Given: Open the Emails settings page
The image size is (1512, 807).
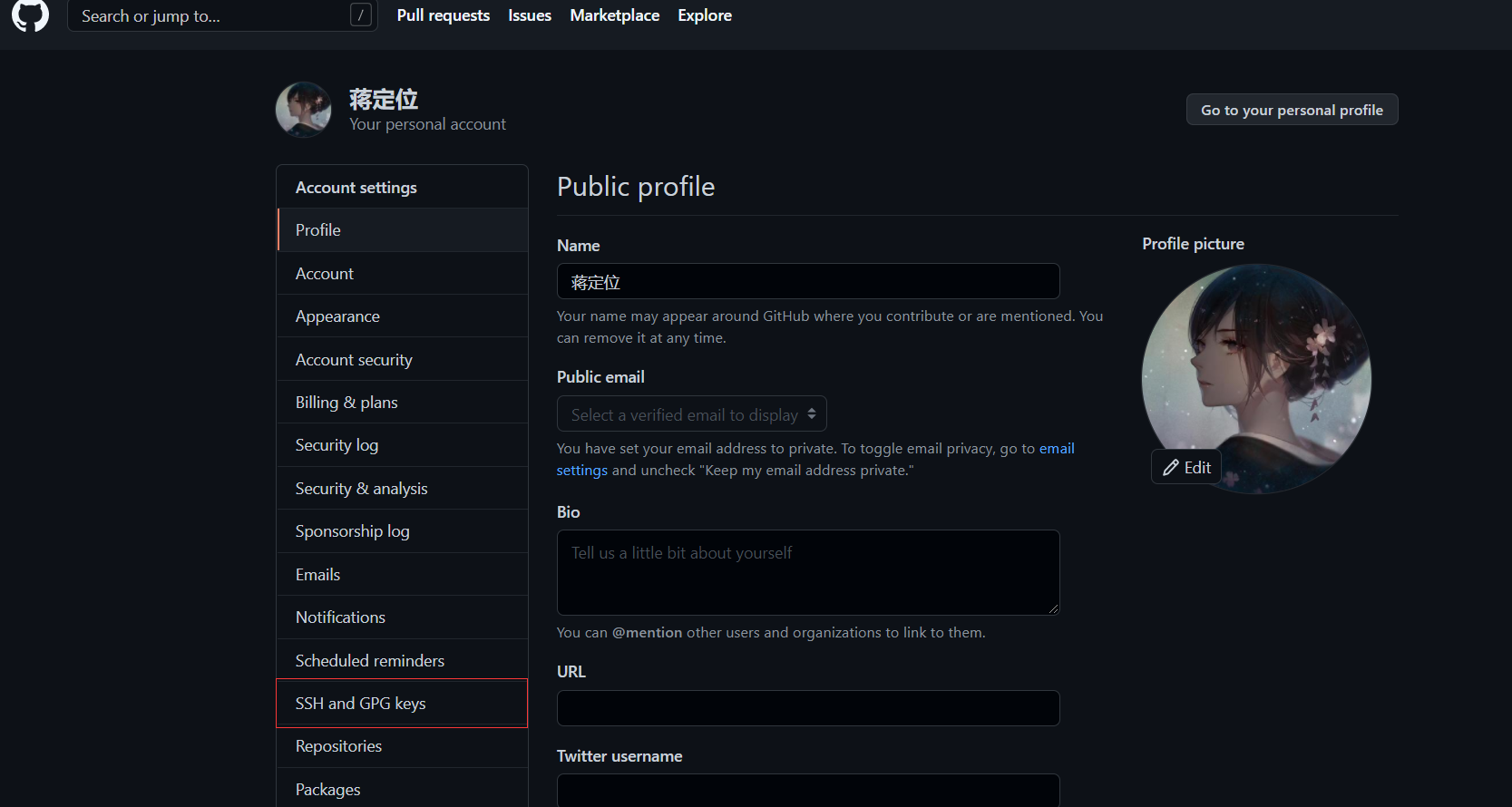Looking at the screenshot, I should (402, 574).
